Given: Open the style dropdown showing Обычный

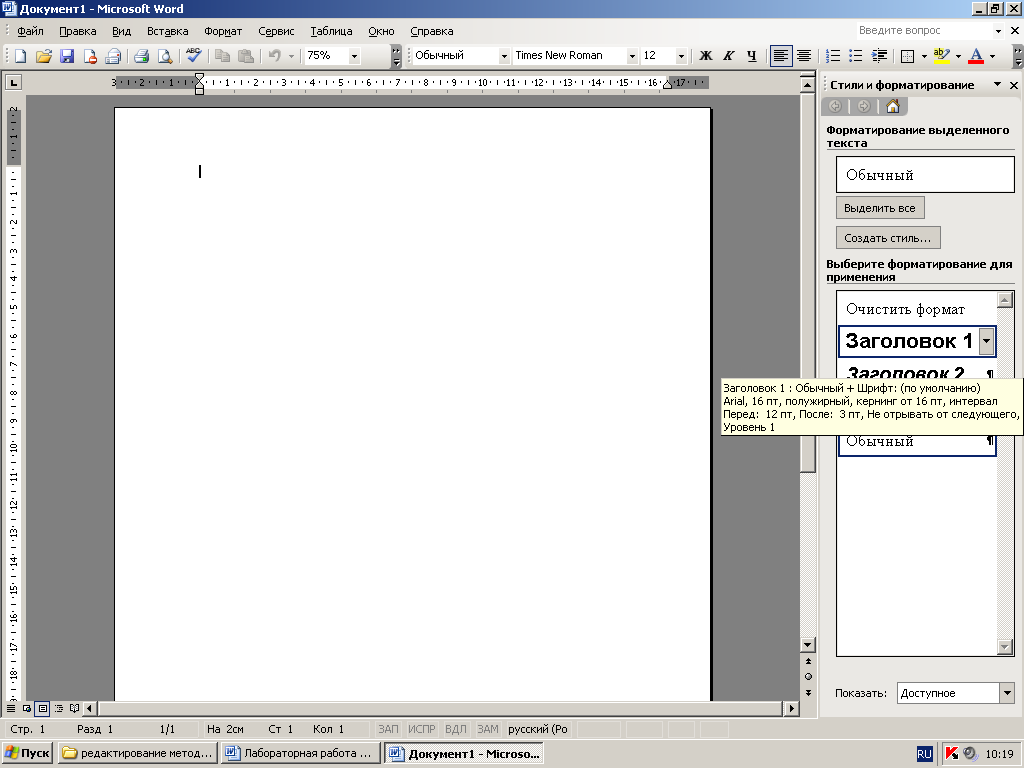Looking at the screenshot, I should tap(504, 56).
